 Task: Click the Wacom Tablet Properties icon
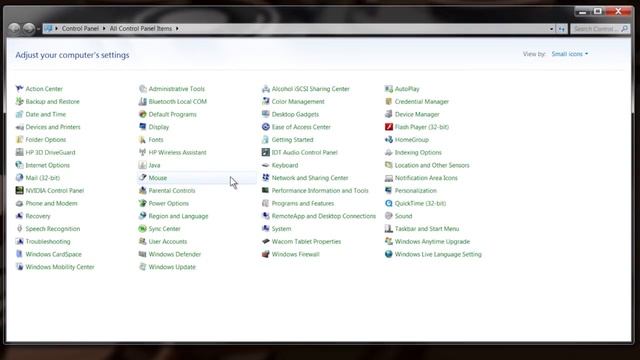coord(266,241)
